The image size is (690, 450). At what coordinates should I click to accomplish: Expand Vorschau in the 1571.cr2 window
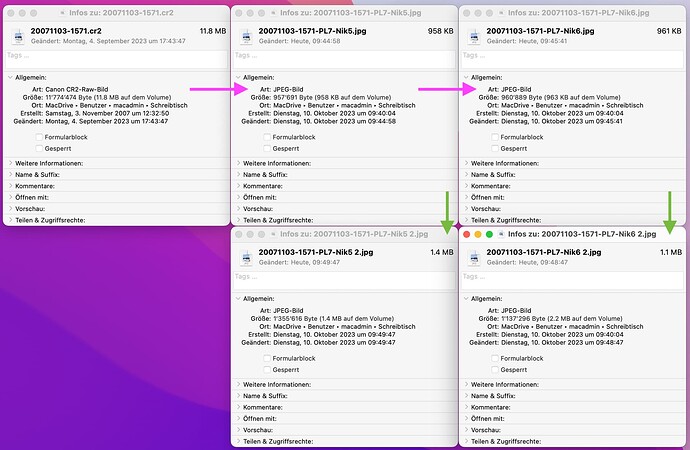[x=10, y=209]
